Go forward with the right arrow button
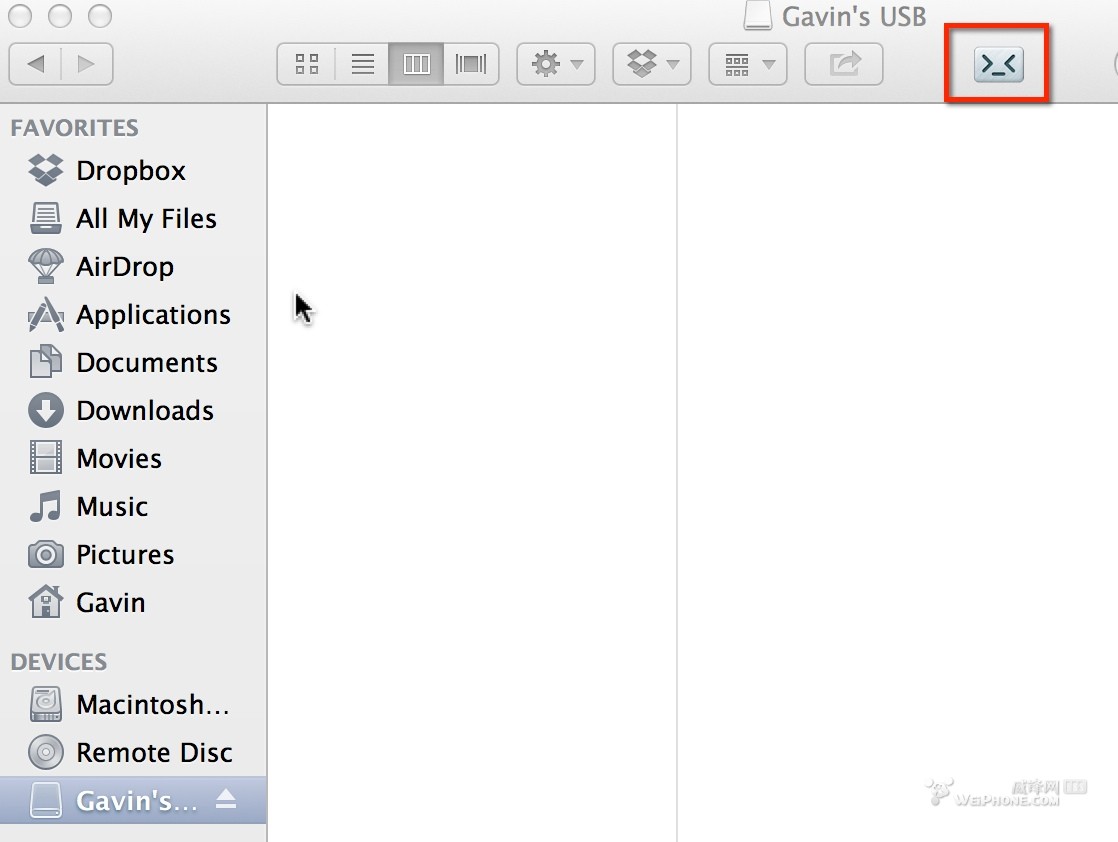The image size is (1118, 842). click(x=87, y=64)
